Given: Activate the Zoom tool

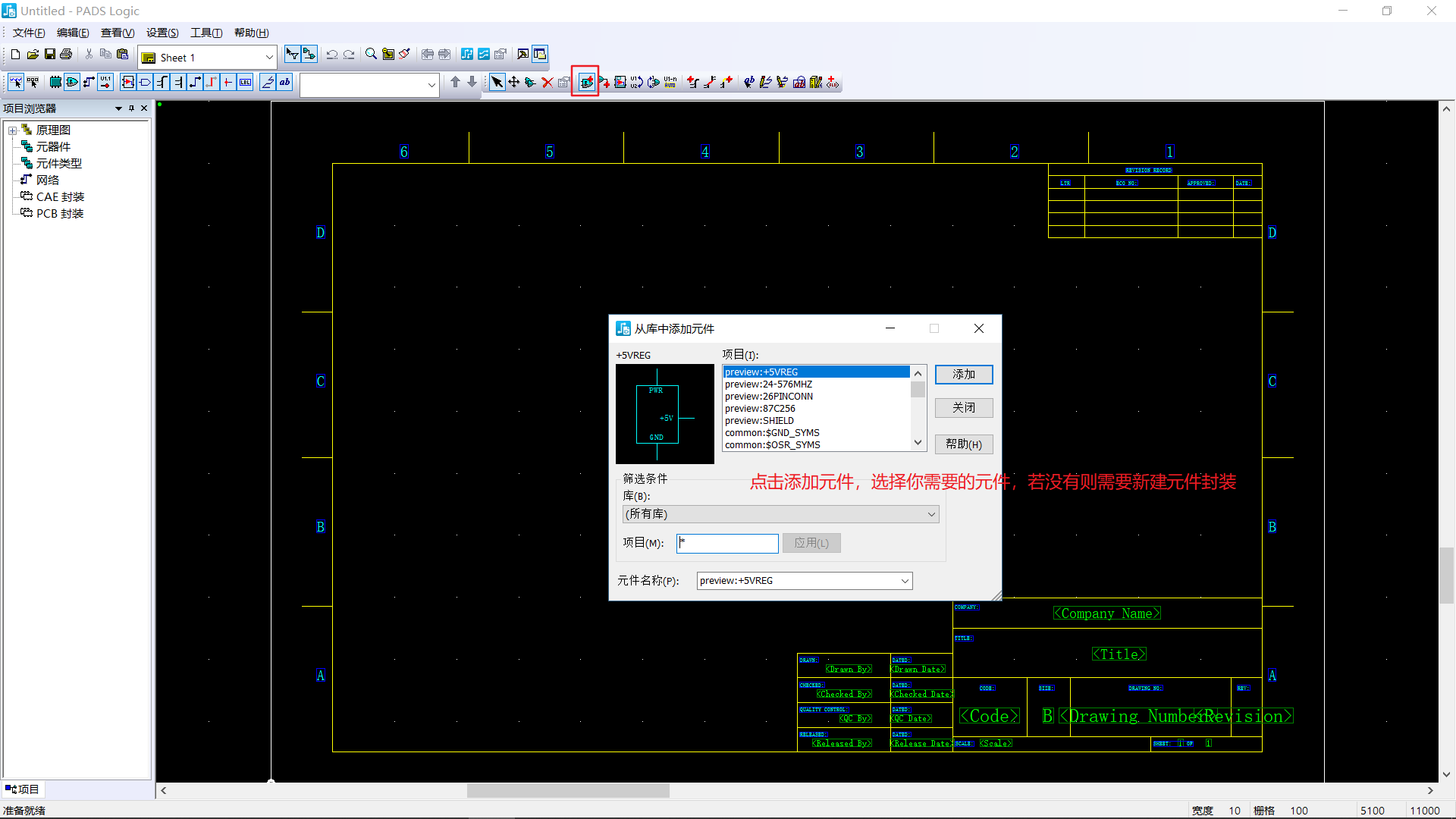Looking at the screenshot, I should [371, 54].
